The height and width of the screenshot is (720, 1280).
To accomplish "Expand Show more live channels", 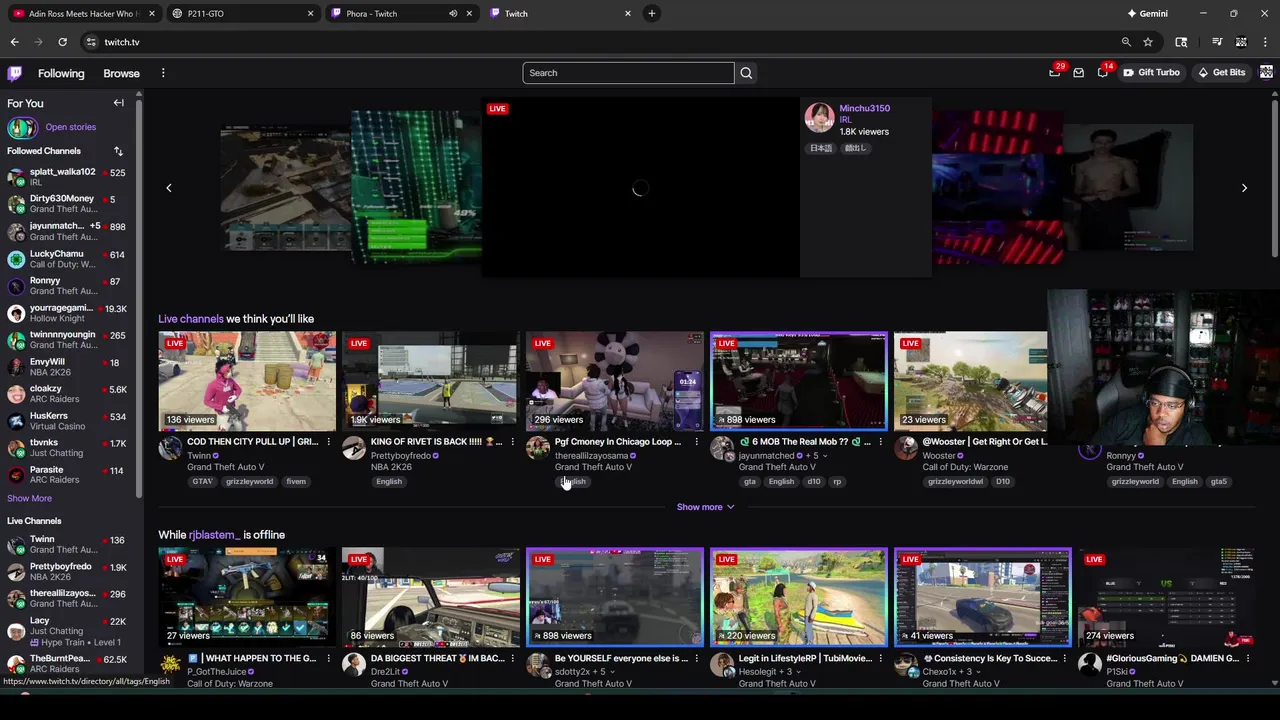I will click(705, 507).
